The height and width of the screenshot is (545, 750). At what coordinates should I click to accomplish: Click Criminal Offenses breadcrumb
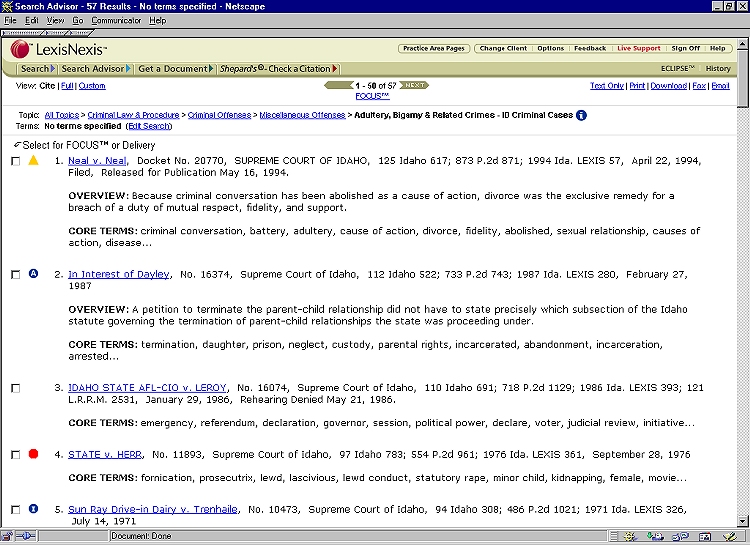click(x=219, y=115)
